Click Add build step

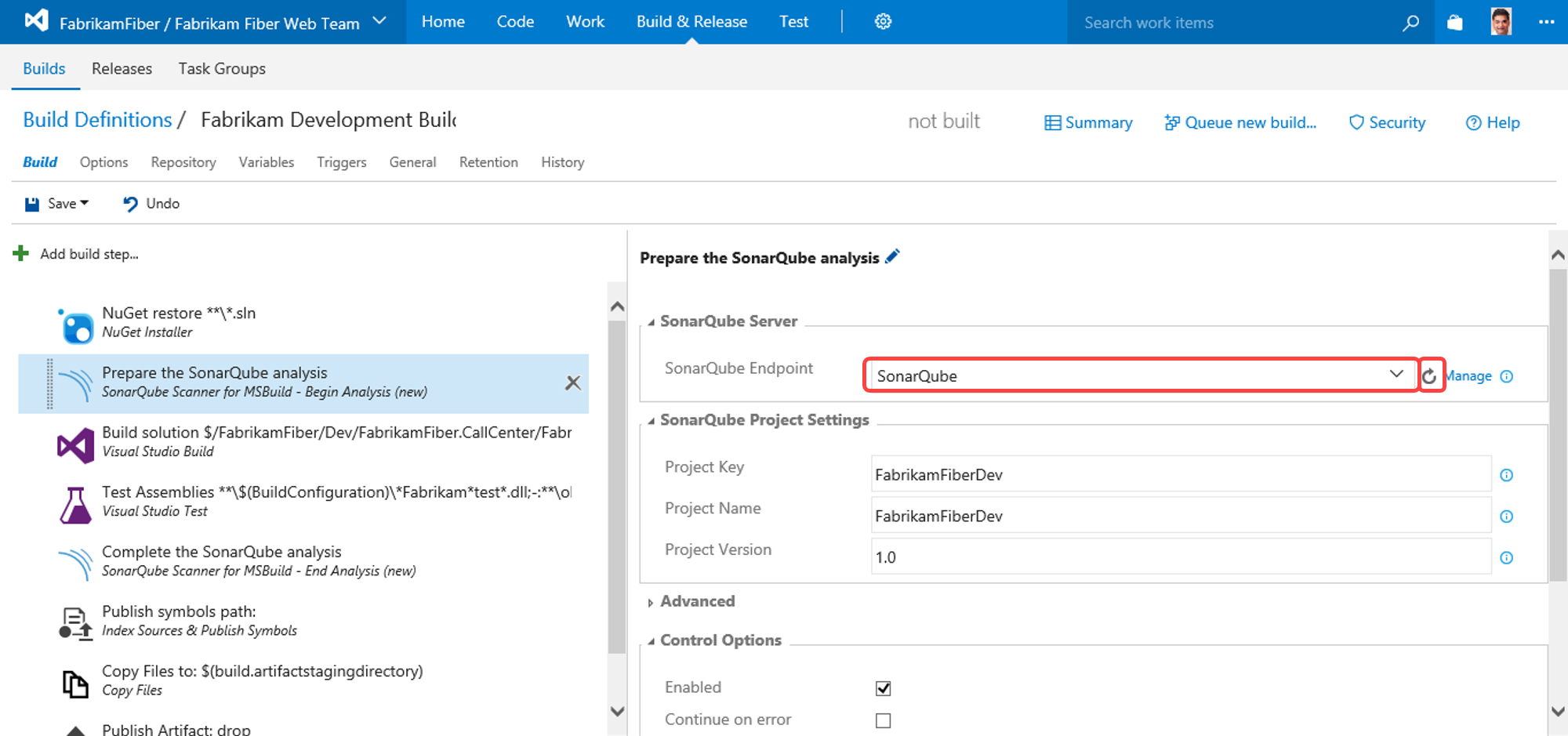[x=89, y=254]
